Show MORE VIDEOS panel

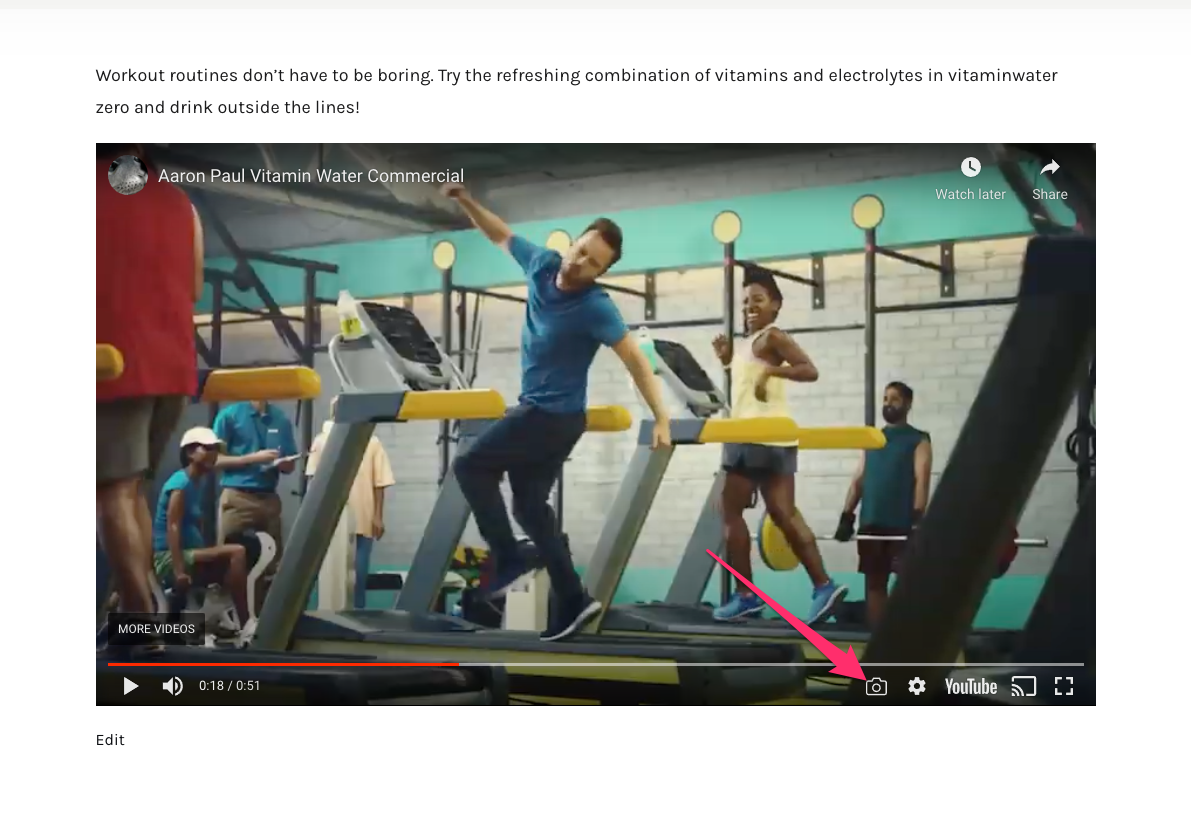(156, 629)
